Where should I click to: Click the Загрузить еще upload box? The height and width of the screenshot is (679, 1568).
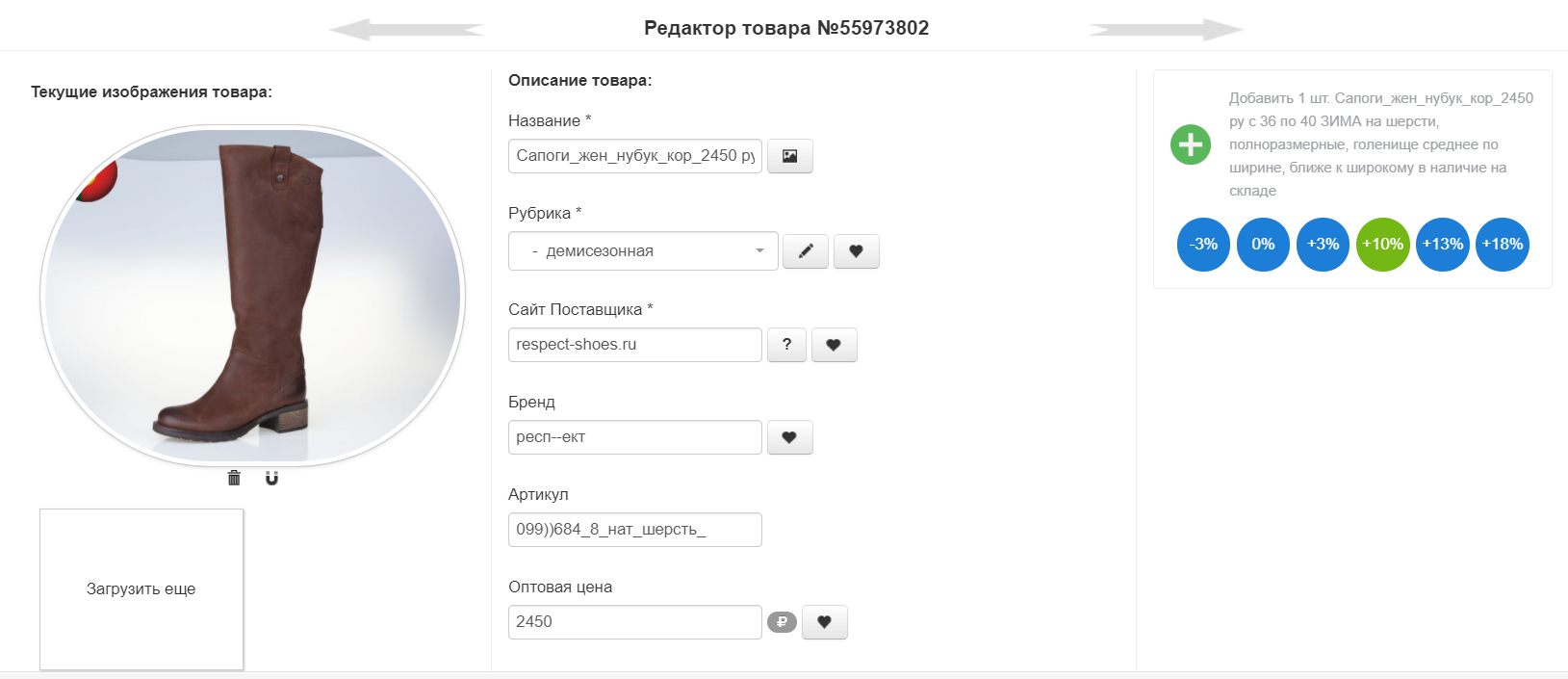coord(141,588)
